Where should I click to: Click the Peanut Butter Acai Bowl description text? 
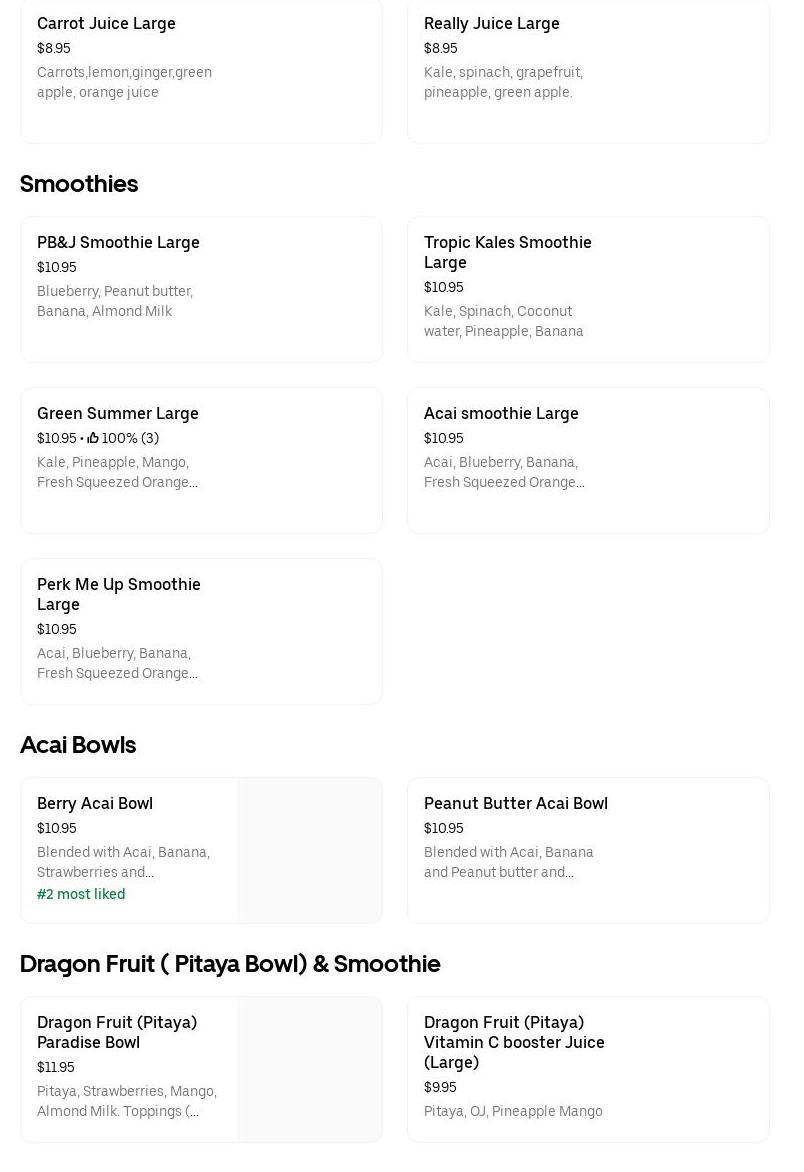click(508, 862)
